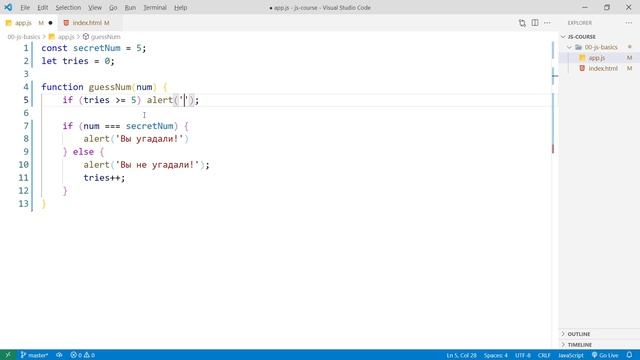Open the Selection menu
640x360 pixels.
pos(68,7)
